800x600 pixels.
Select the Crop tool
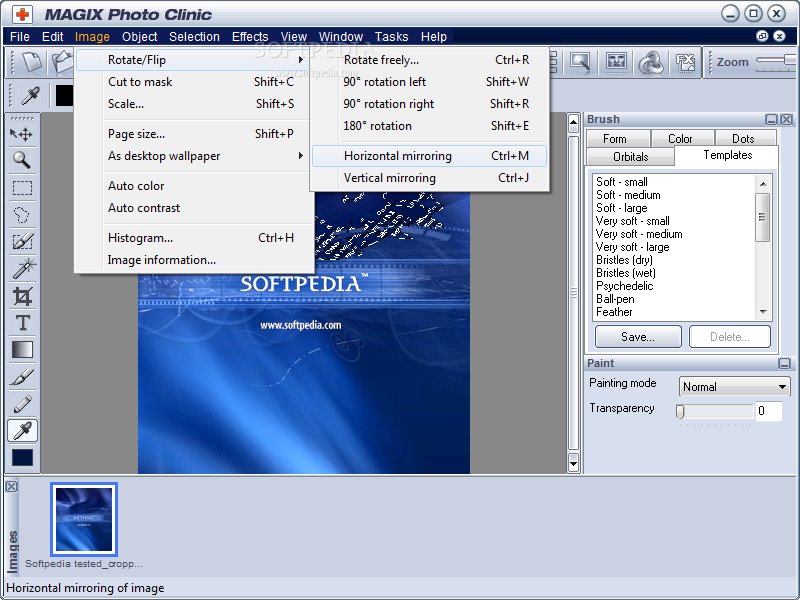pyautogui.click(x=22, y=296)
